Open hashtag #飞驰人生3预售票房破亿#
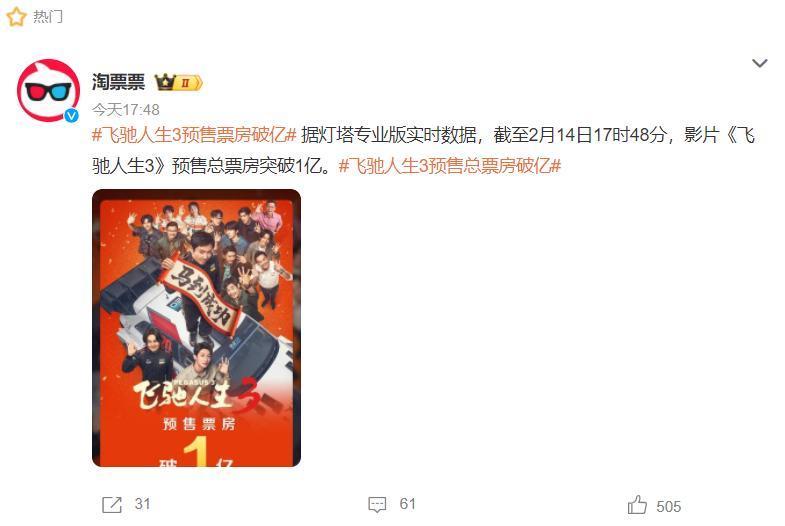 click(195, 135)
